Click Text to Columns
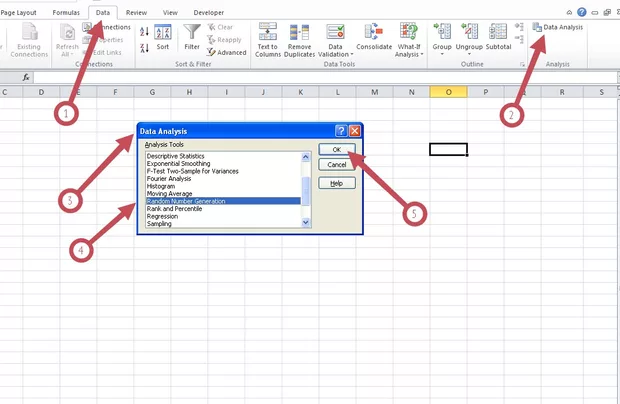The image size is (620, 404). pyautogui.click(x=268, y=40)
